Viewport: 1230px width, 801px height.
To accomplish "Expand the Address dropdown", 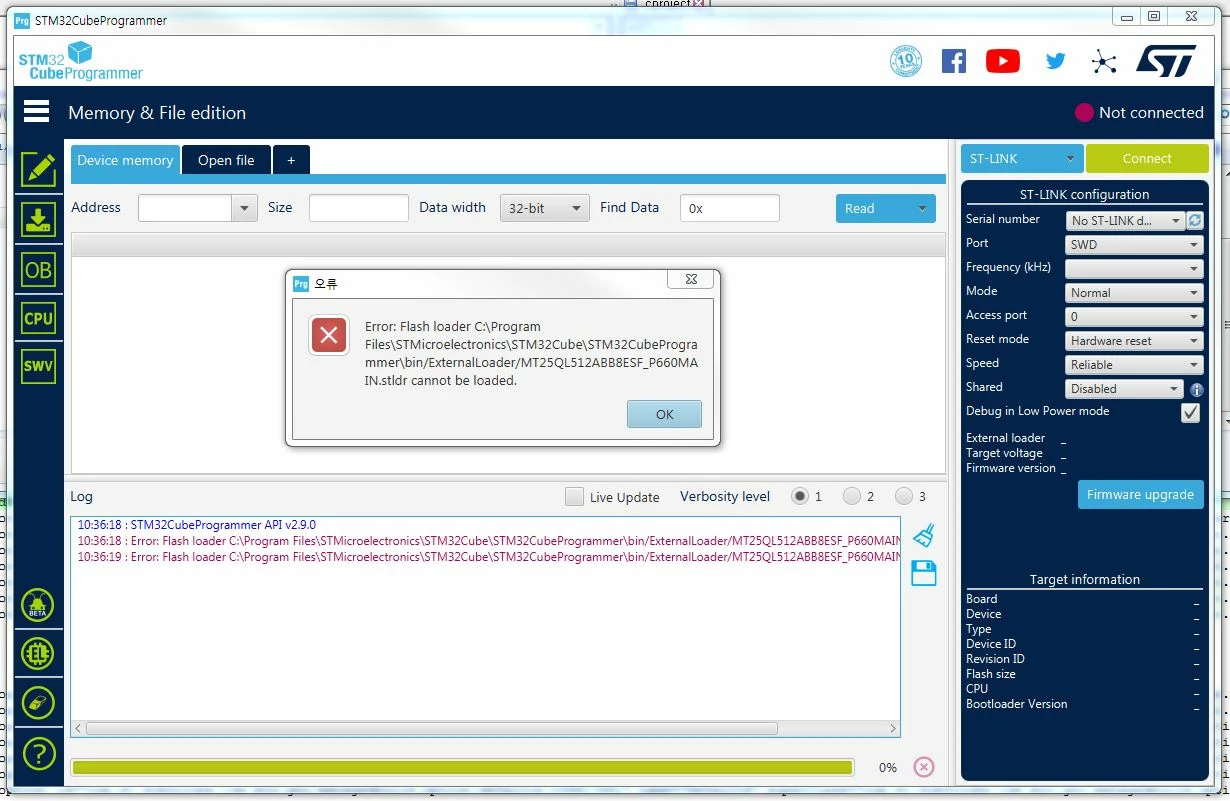I will pos(245,208).
